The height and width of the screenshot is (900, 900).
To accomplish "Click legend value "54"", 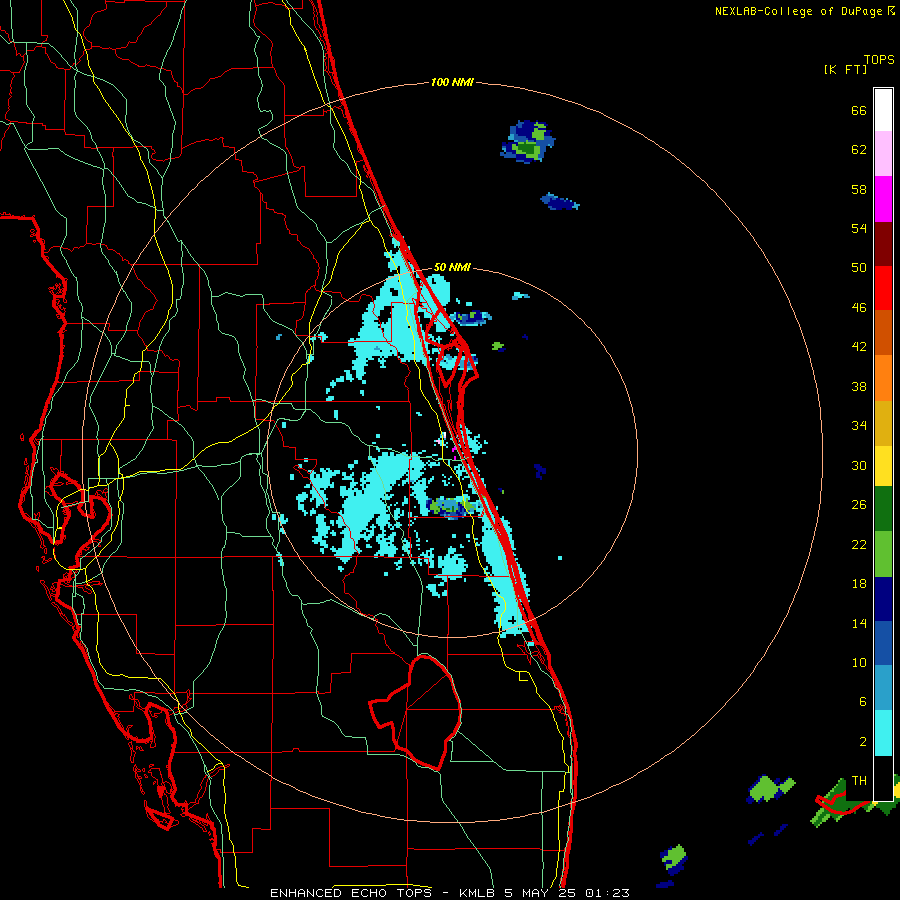I will 859,228.
